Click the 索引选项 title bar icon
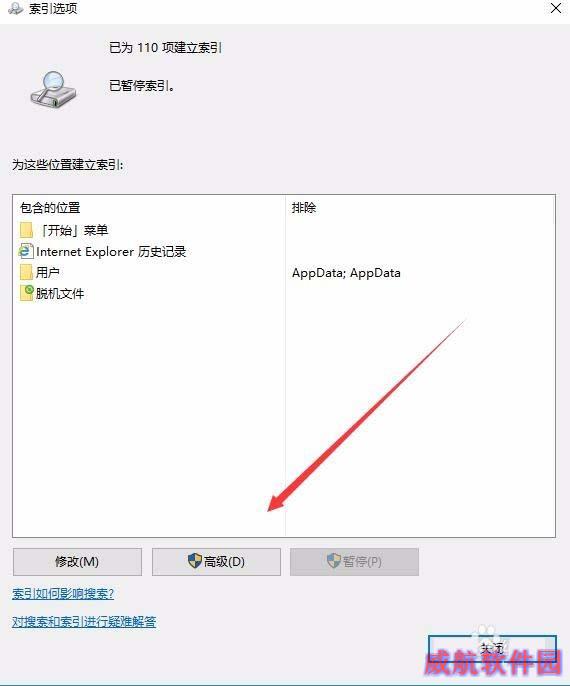This screenshot has height=686, width=570. [15, 9]
